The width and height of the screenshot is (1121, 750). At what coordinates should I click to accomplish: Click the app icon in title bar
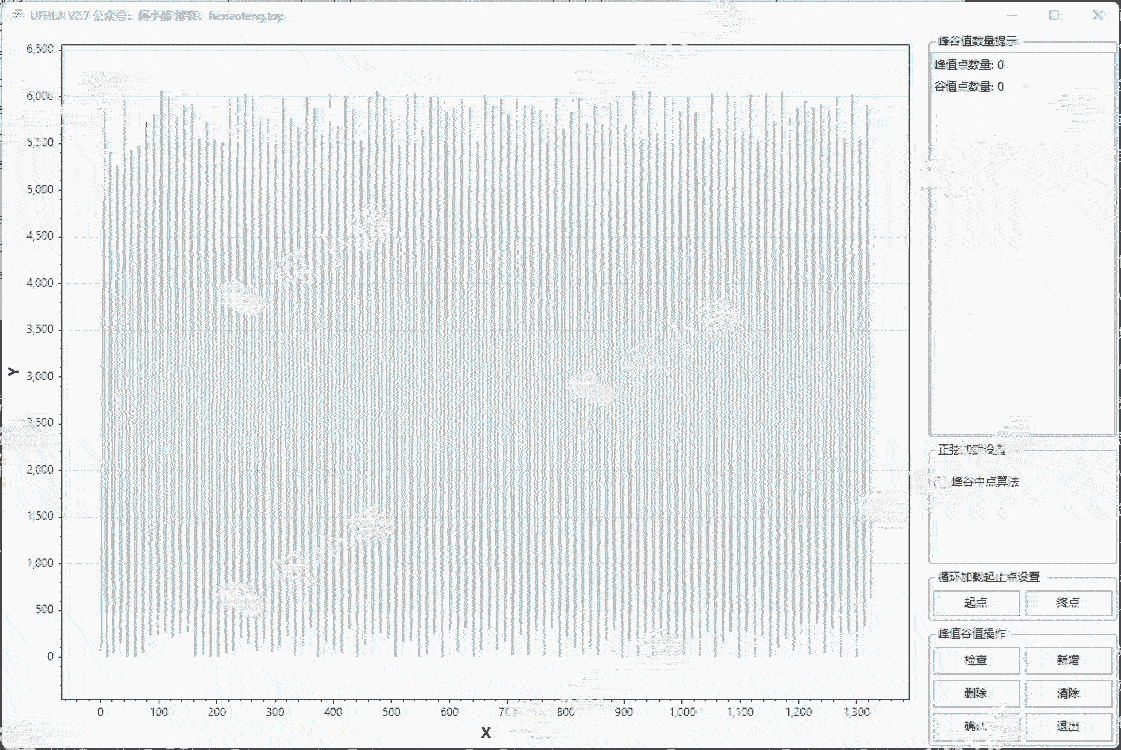pyautogui.click(x=15, y=15)
